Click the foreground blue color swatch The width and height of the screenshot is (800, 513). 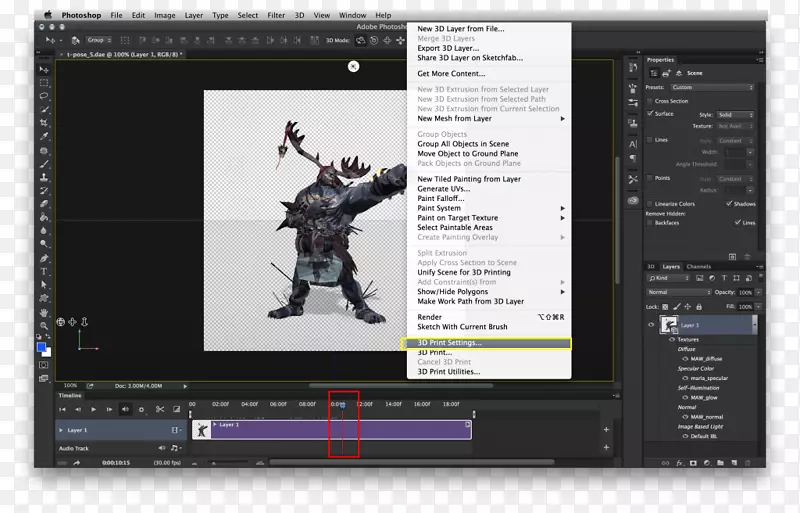point(41,347)
